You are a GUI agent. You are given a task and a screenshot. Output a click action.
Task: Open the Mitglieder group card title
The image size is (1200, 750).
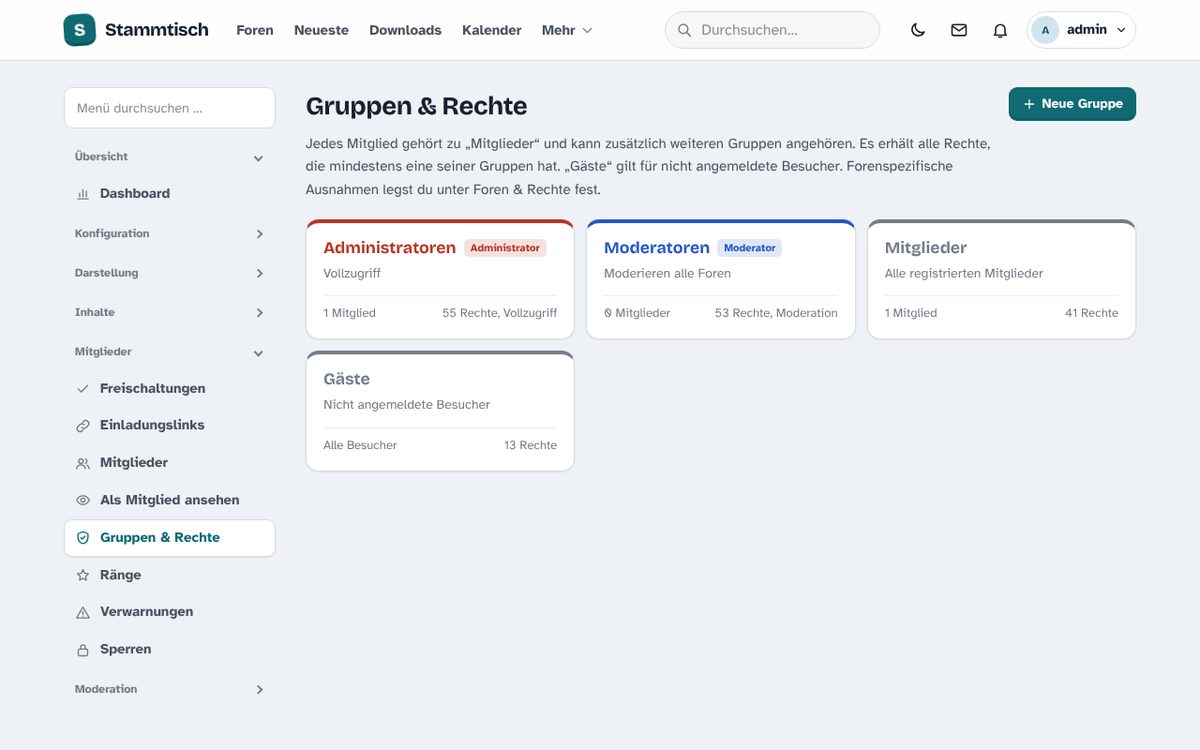tap(926, 248)
